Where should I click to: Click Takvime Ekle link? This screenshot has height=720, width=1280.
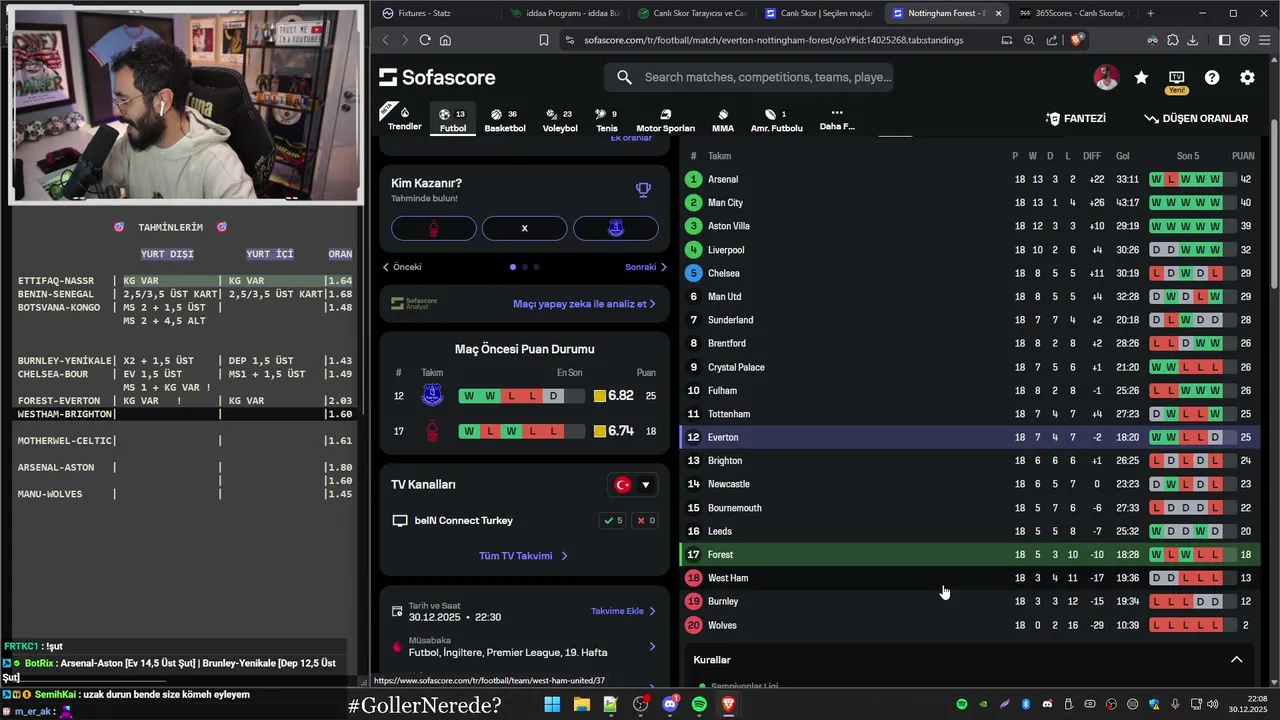623,611
